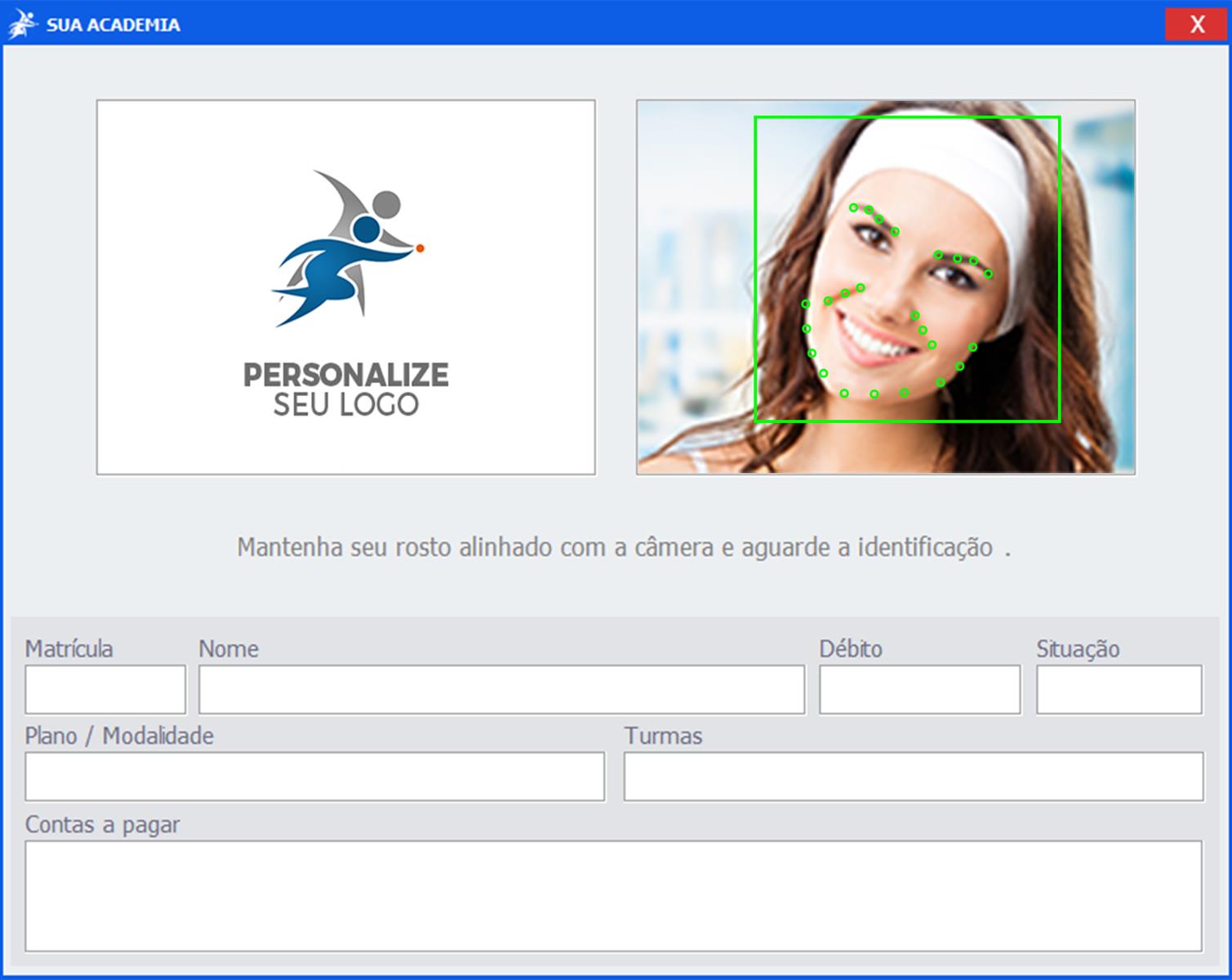The width and height of the screenshot is (1232, 980).
Task: Click the 'Situação' label
Action: (1078, 649)
